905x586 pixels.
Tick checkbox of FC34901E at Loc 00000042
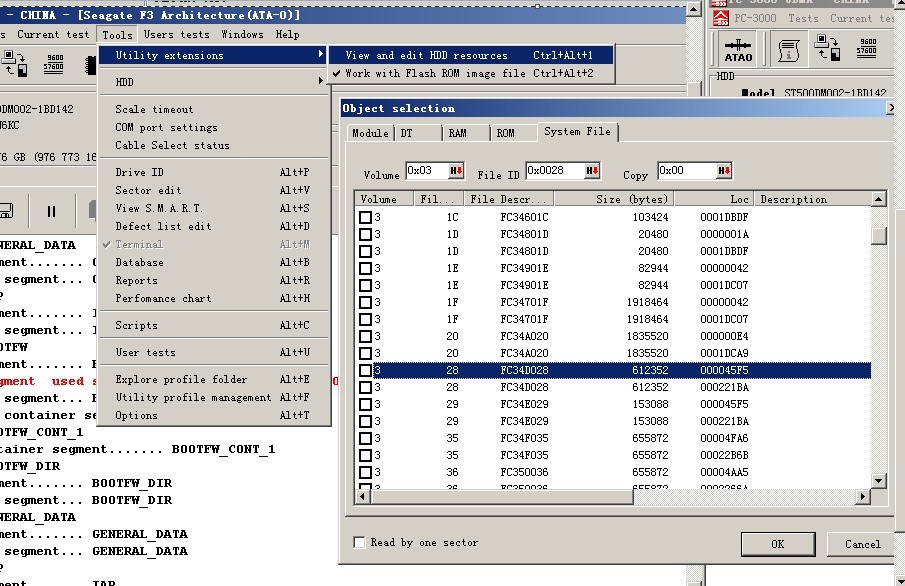pyautogui.click(x=365, y=268)
